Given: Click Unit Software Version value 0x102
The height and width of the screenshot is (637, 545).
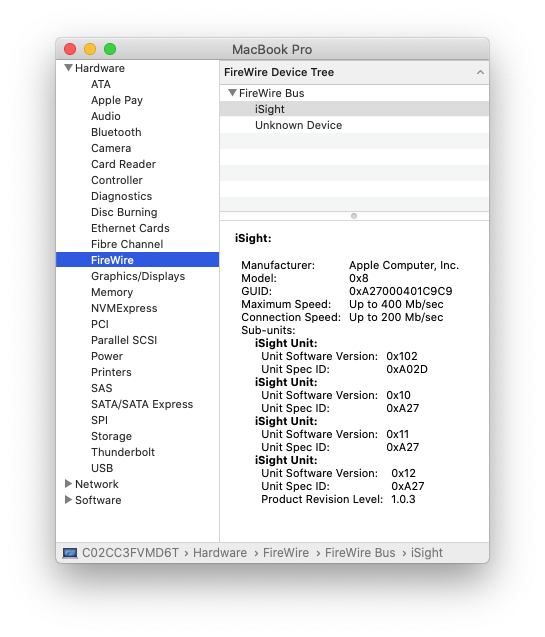Looking at the screenshot, I should (402, 356).
